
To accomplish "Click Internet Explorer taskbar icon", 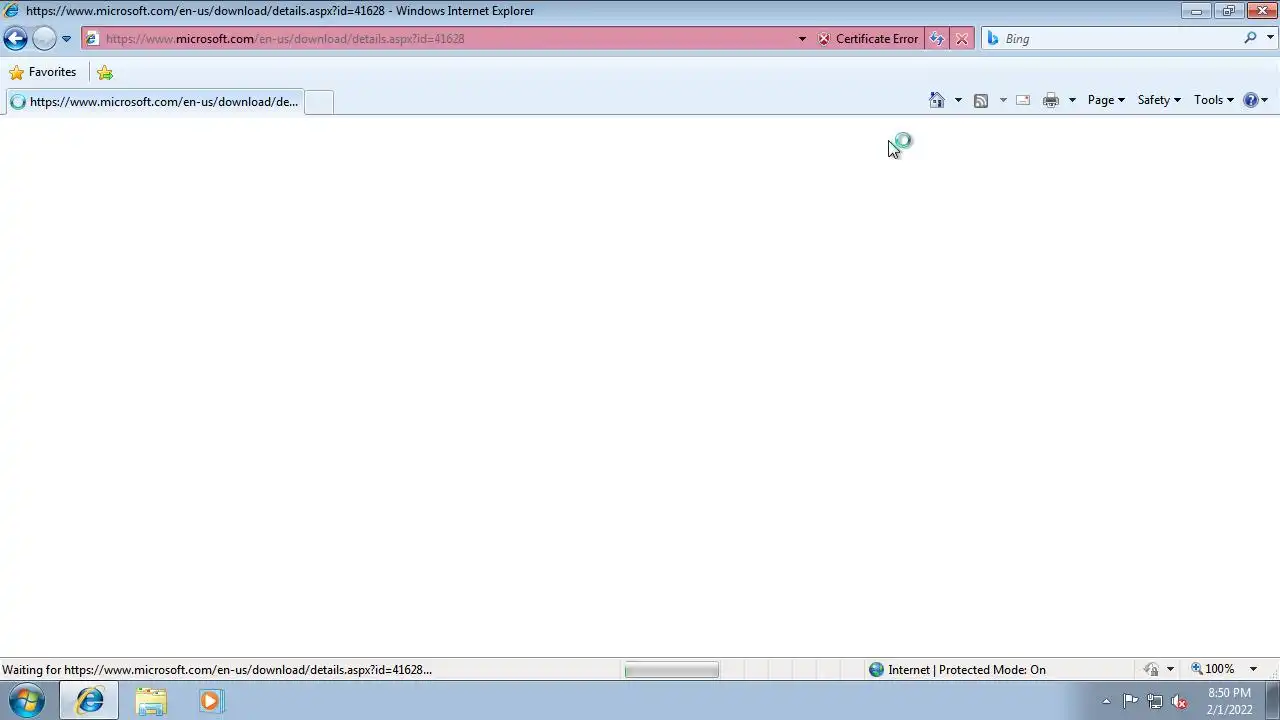I will tap(89, 701).
